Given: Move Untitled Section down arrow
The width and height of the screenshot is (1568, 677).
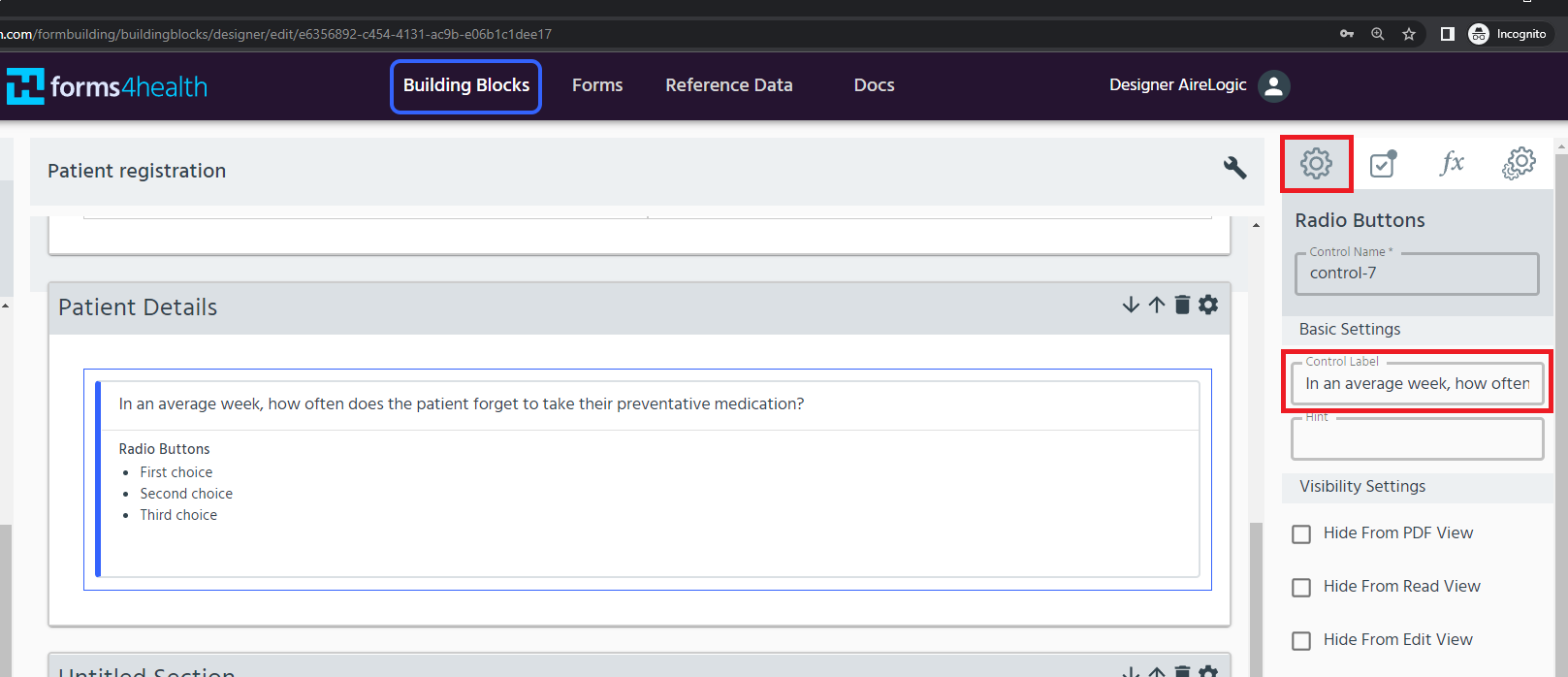Looking at the screenshot, I should [1131, 671].
